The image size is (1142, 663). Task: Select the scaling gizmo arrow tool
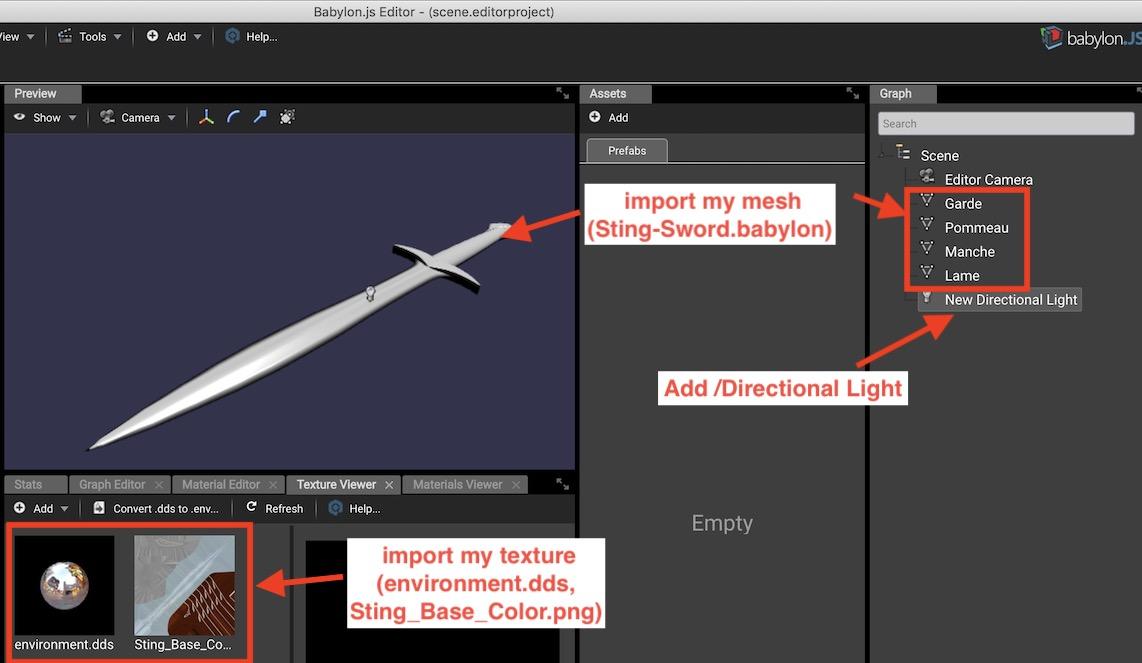[260, 117]
